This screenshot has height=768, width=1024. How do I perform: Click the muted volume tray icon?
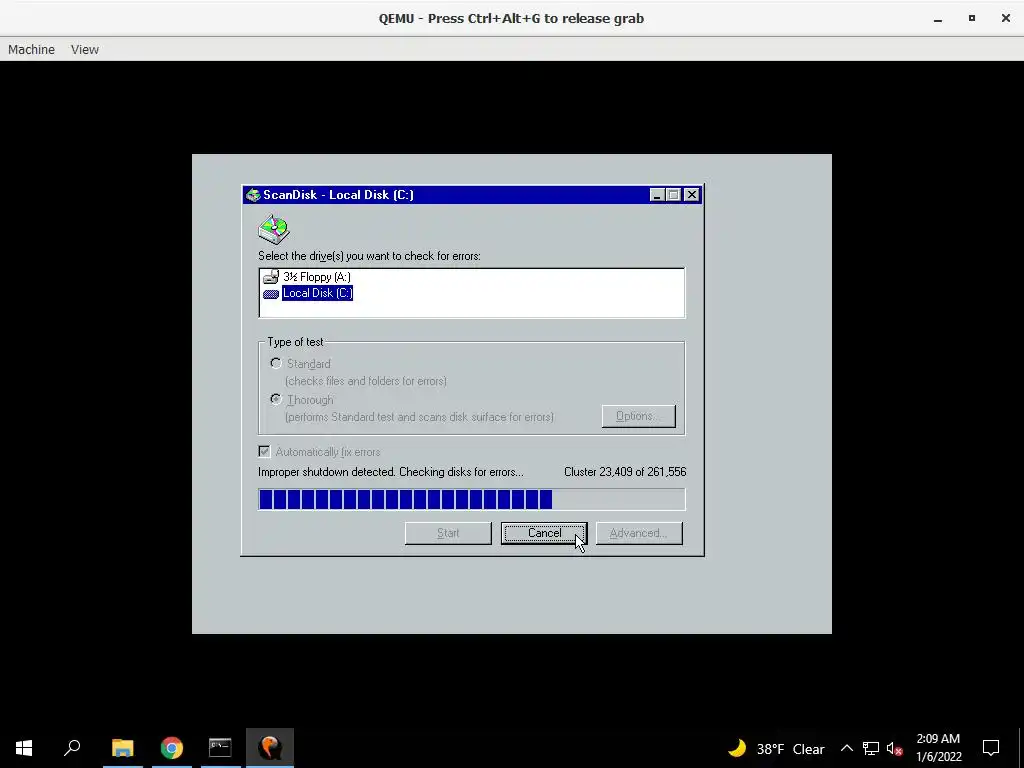894,748
